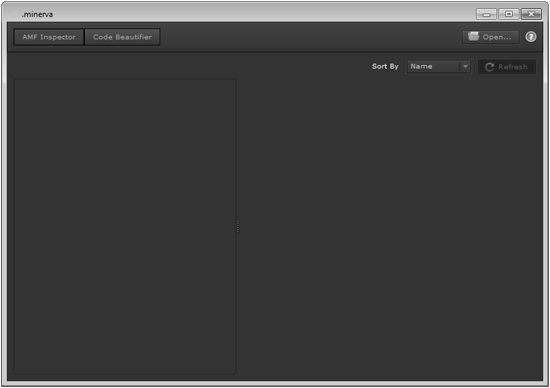
Task: Switch to the AMF Inspector tab
Action: (49, 37)
